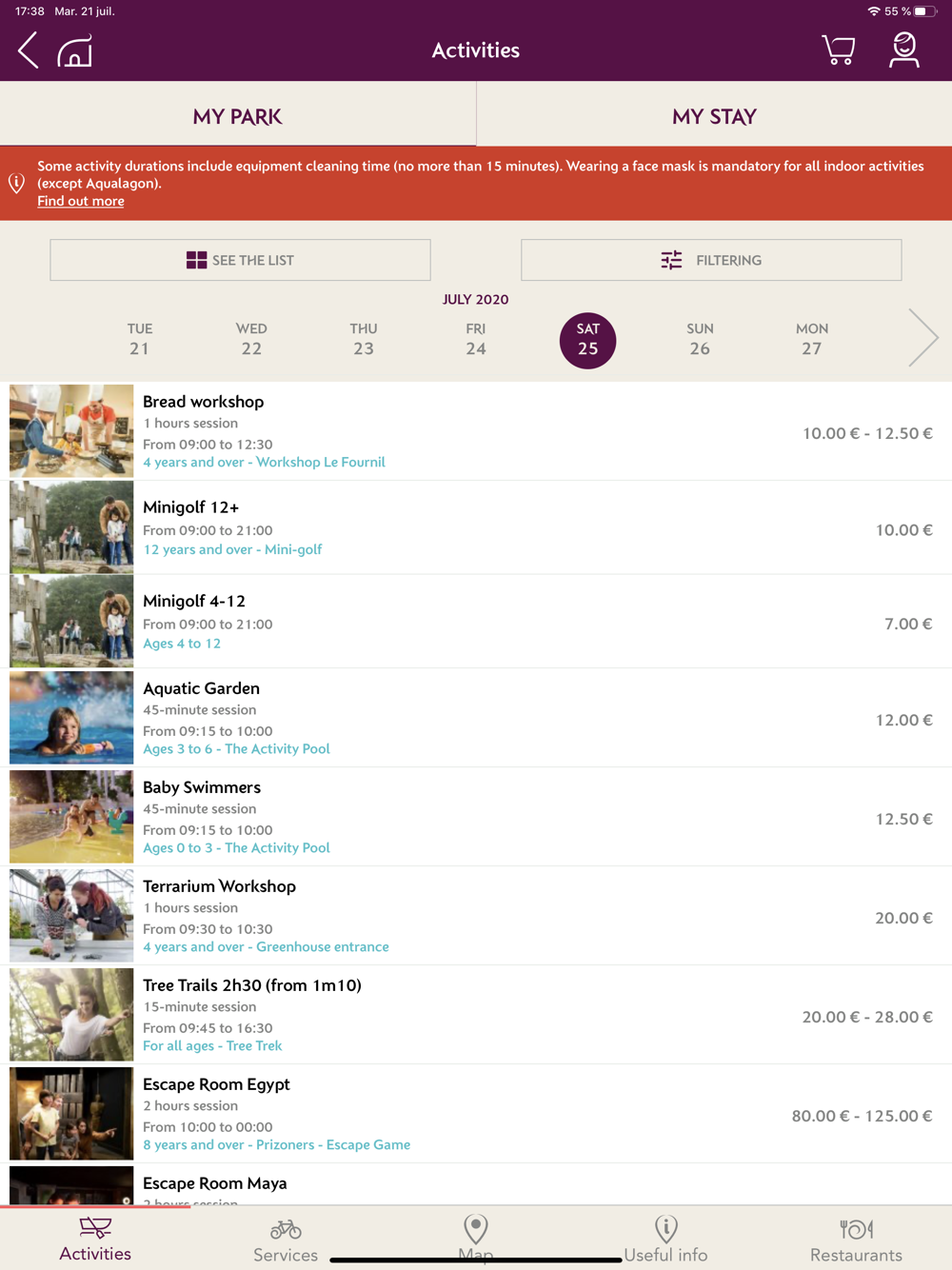Click price 10.00 € - 12.50 €

[x=867, y=433]
